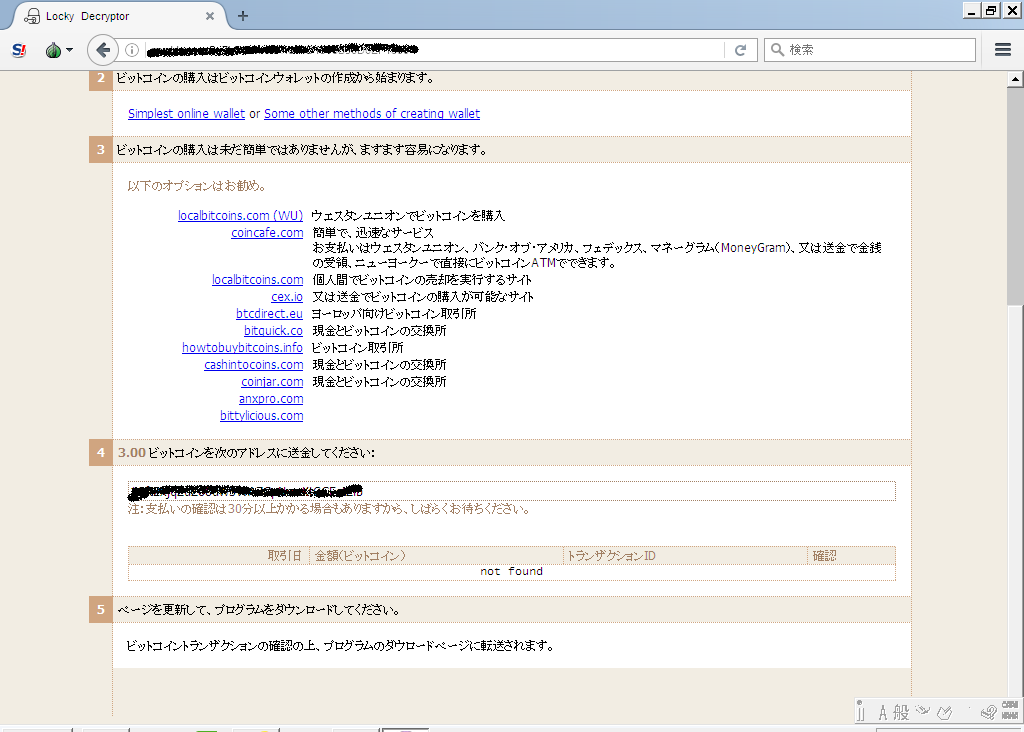Open the IME pad icon
Viewport: 1024px width, 732px height.
(922, 711)
